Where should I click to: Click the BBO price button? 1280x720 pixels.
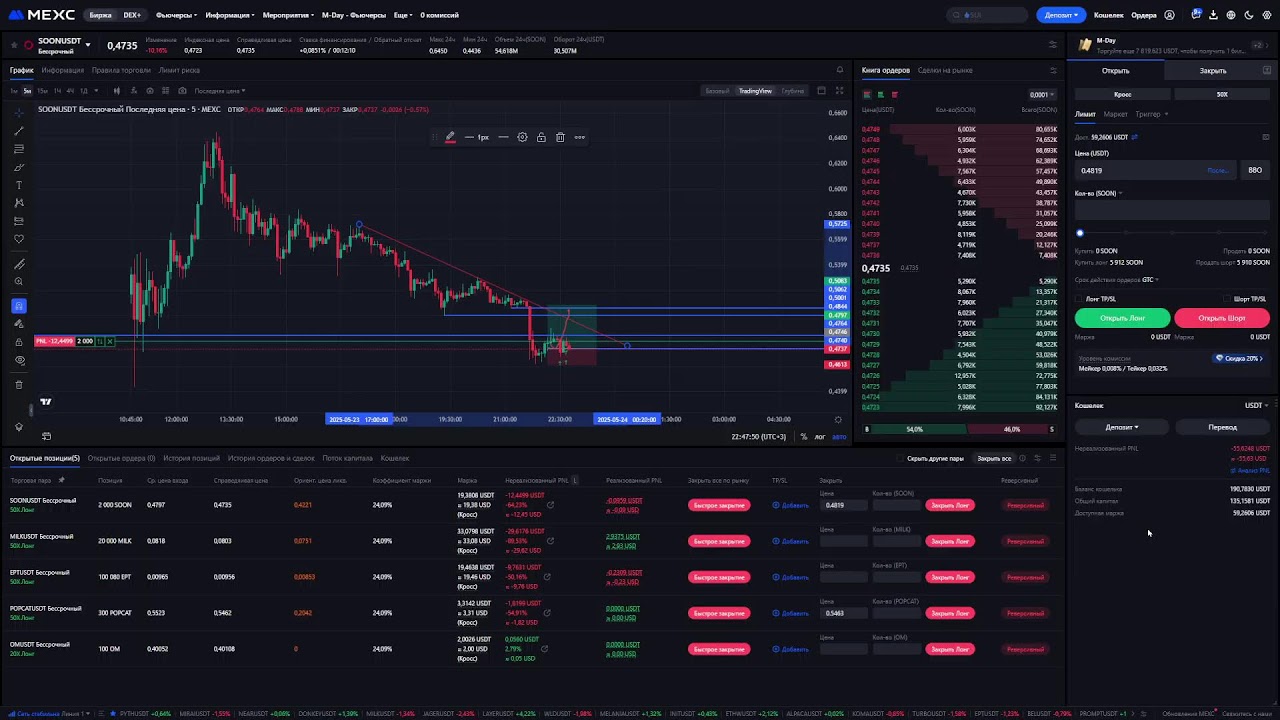point(1255,170)
